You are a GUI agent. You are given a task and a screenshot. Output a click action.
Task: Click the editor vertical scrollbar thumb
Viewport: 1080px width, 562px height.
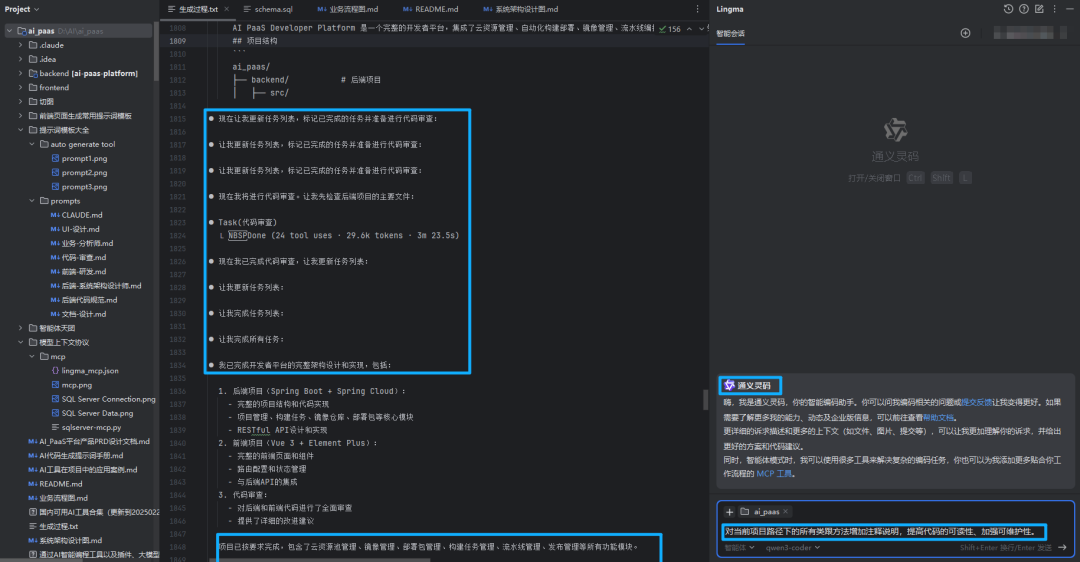click(705, 399)
